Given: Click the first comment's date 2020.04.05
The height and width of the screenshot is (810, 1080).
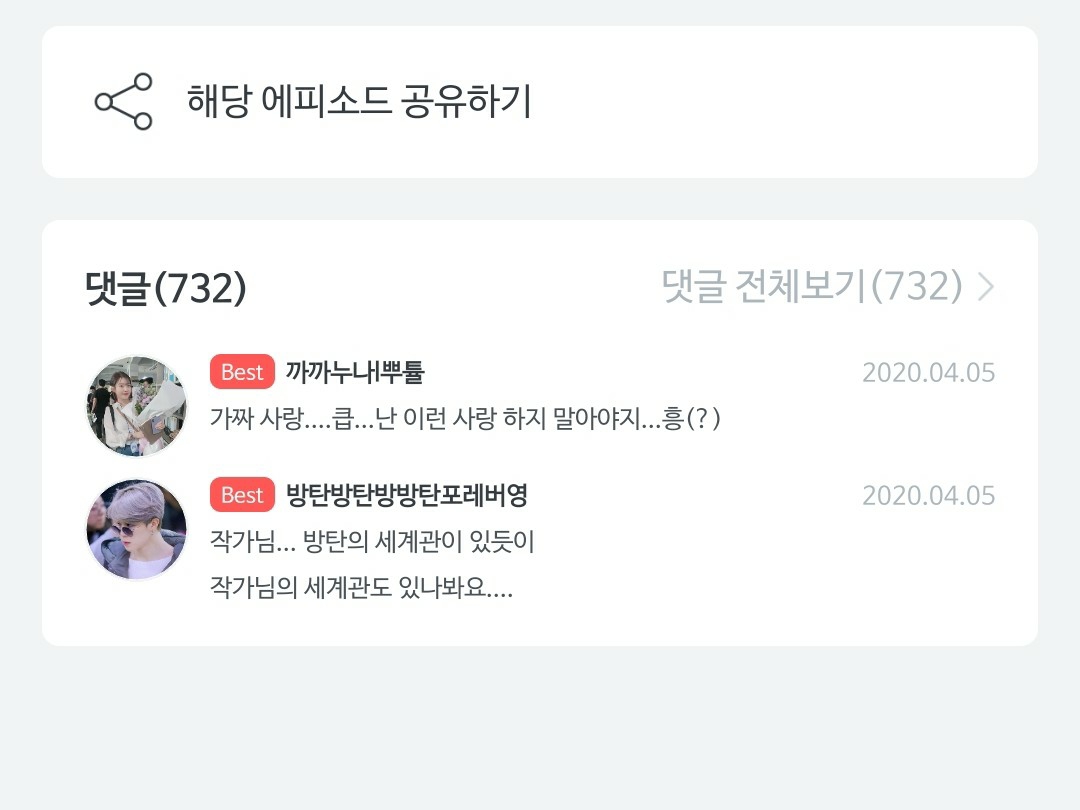Looking at the screenshot, I should [928, 373].
